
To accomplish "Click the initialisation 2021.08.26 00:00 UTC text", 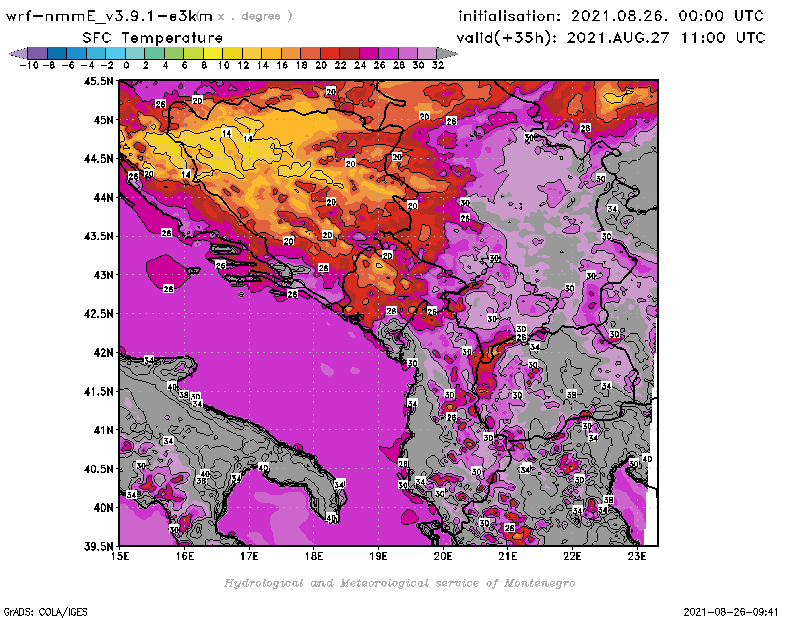I will point(611,16).
